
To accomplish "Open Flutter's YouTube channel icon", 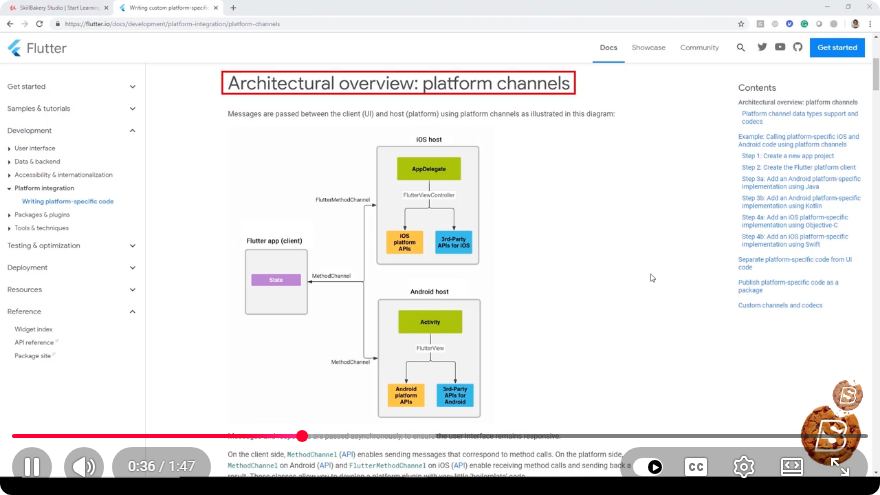I will click(780, 47).
